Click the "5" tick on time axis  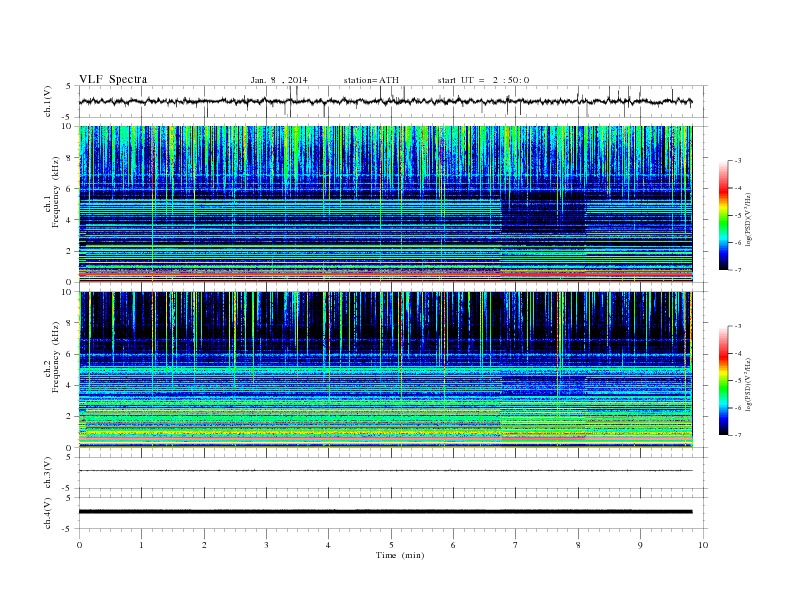click(391, 545)
